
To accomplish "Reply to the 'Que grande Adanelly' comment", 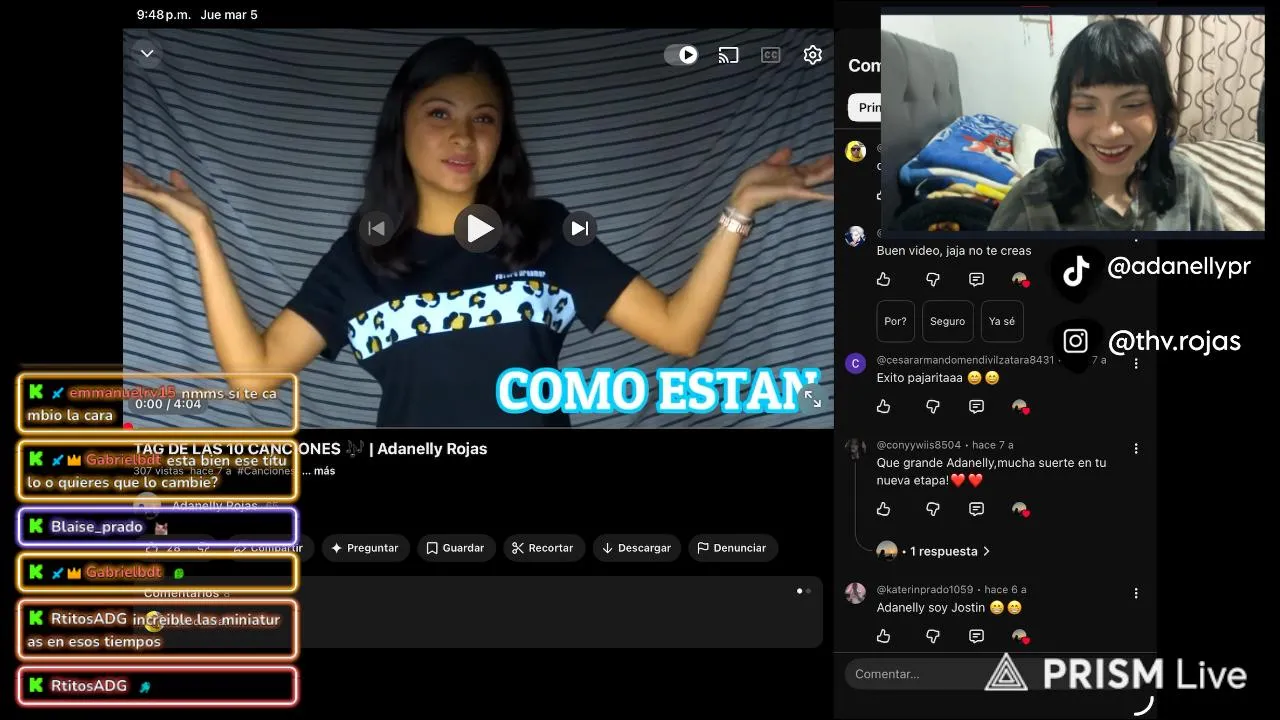I will 976,509.
